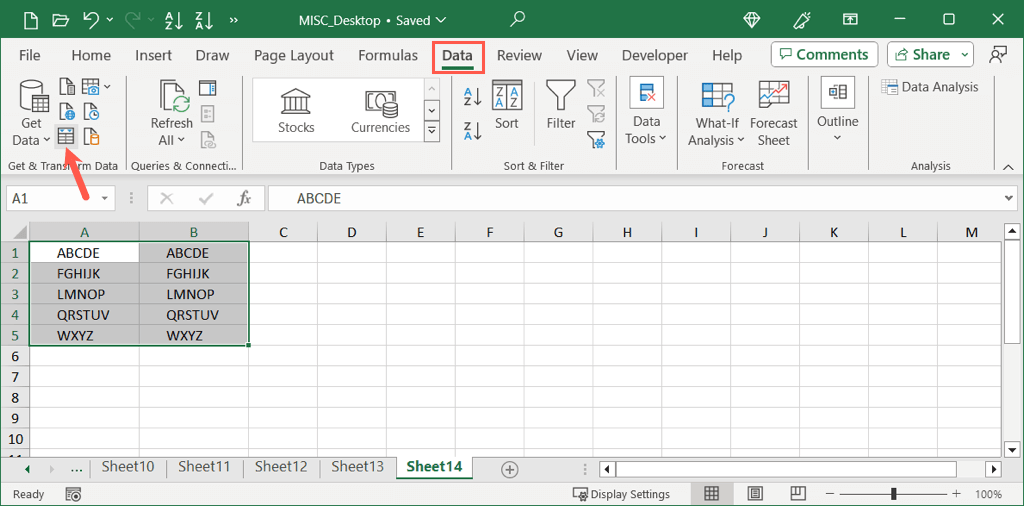The width and height of the screenshot is (1024, 506).
Task: Open custom Sort dialog
Action: 507,106
